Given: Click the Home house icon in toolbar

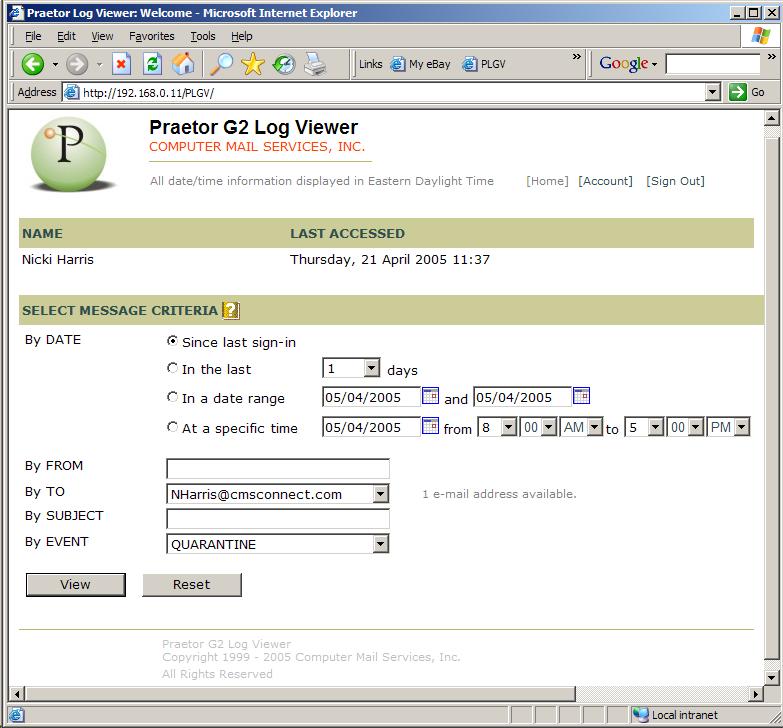Looking at the screenshot, I should (x=183, y=64).
